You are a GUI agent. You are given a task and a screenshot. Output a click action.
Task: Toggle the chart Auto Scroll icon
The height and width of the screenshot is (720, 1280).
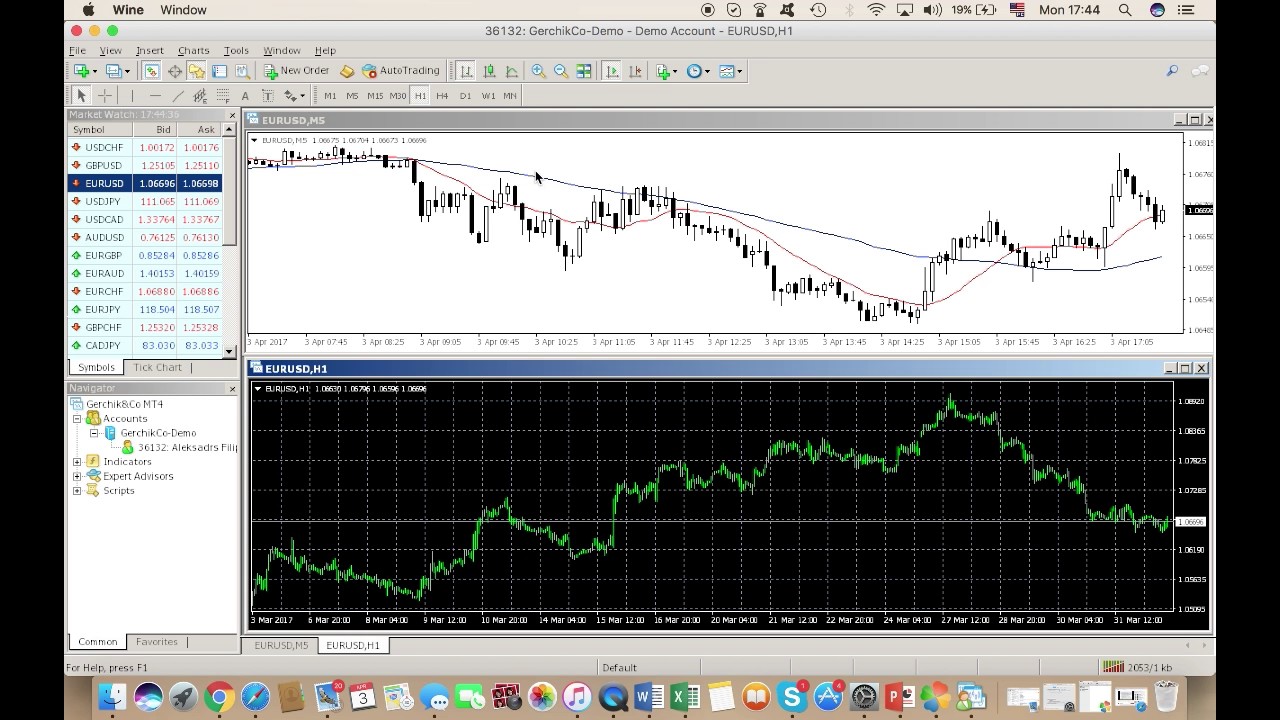(612, 71)
